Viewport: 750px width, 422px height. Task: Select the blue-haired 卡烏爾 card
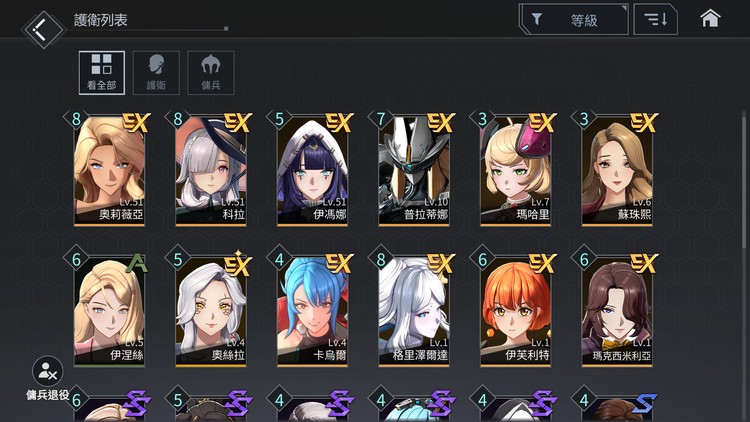pyautogui.click(x=312, y=312)
